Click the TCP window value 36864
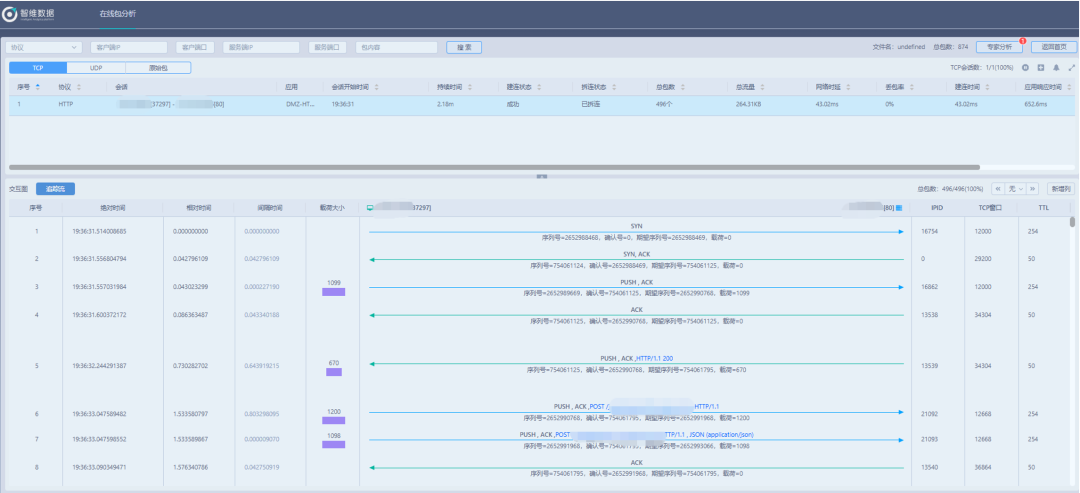Screen dimensions: 1080x493 pyautogui.click(x=984, y=466)
